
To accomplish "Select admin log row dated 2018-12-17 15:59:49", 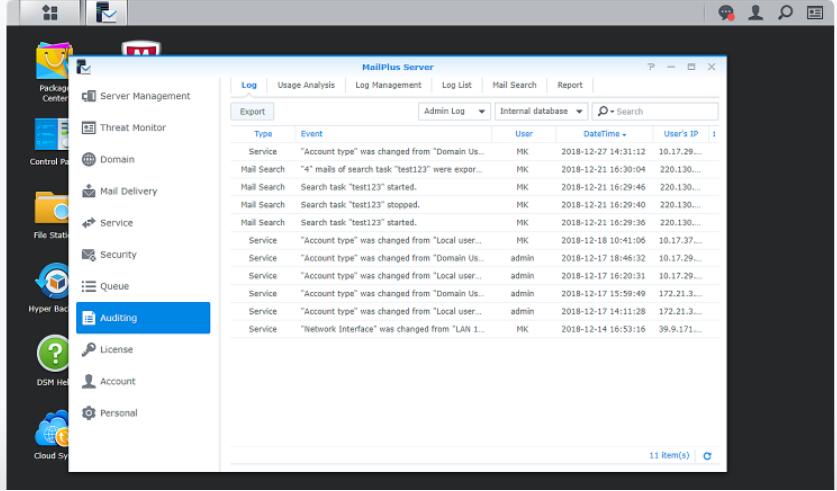I will pyautogui.click(x=475, y=294).
